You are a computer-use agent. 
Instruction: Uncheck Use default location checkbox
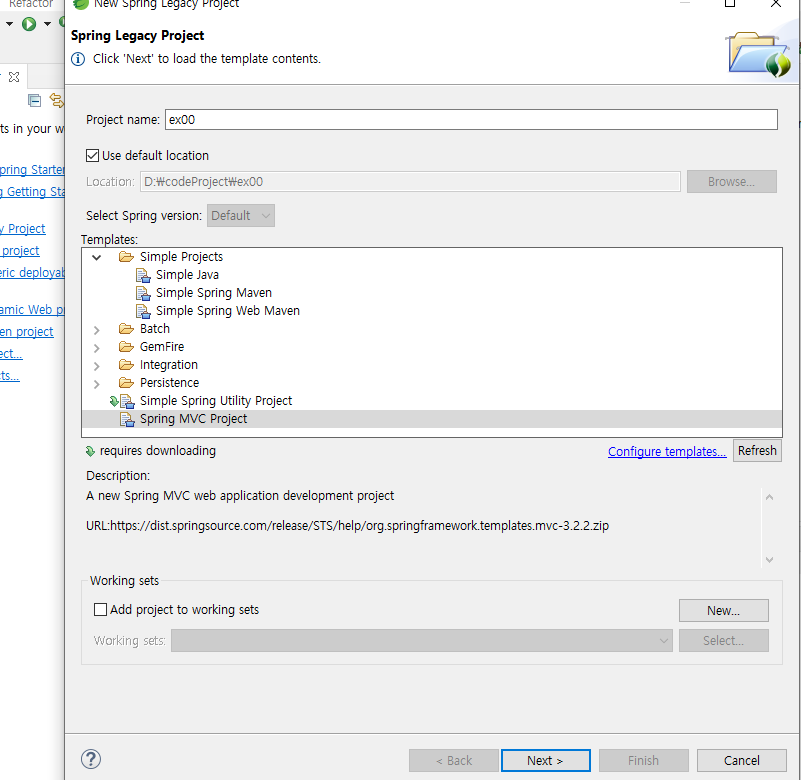click(92, 155)
